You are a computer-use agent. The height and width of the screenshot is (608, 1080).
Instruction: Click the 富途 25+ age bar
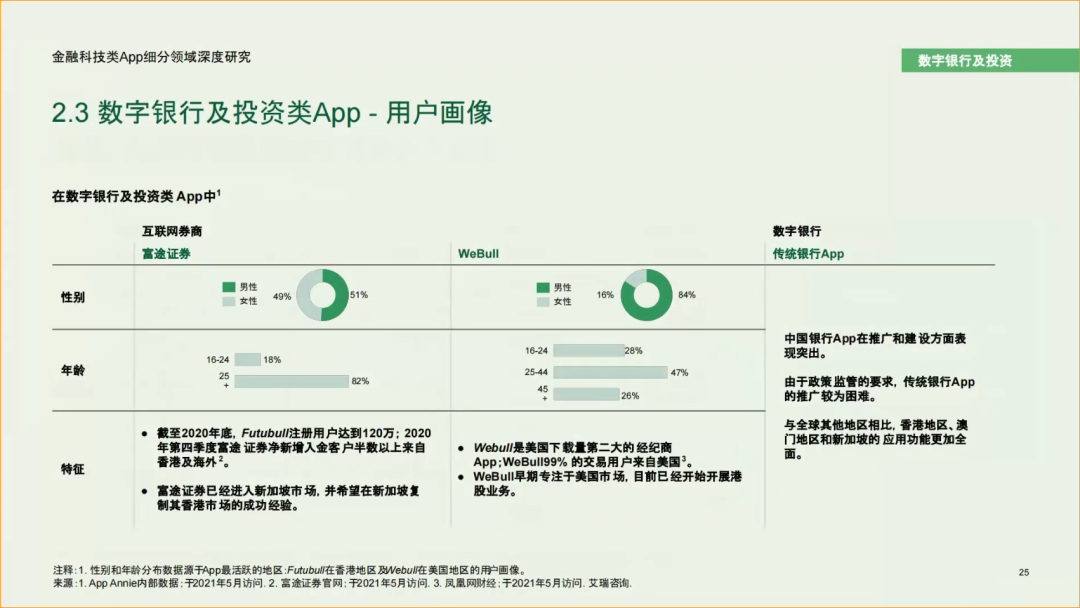(x=291, y=381)
